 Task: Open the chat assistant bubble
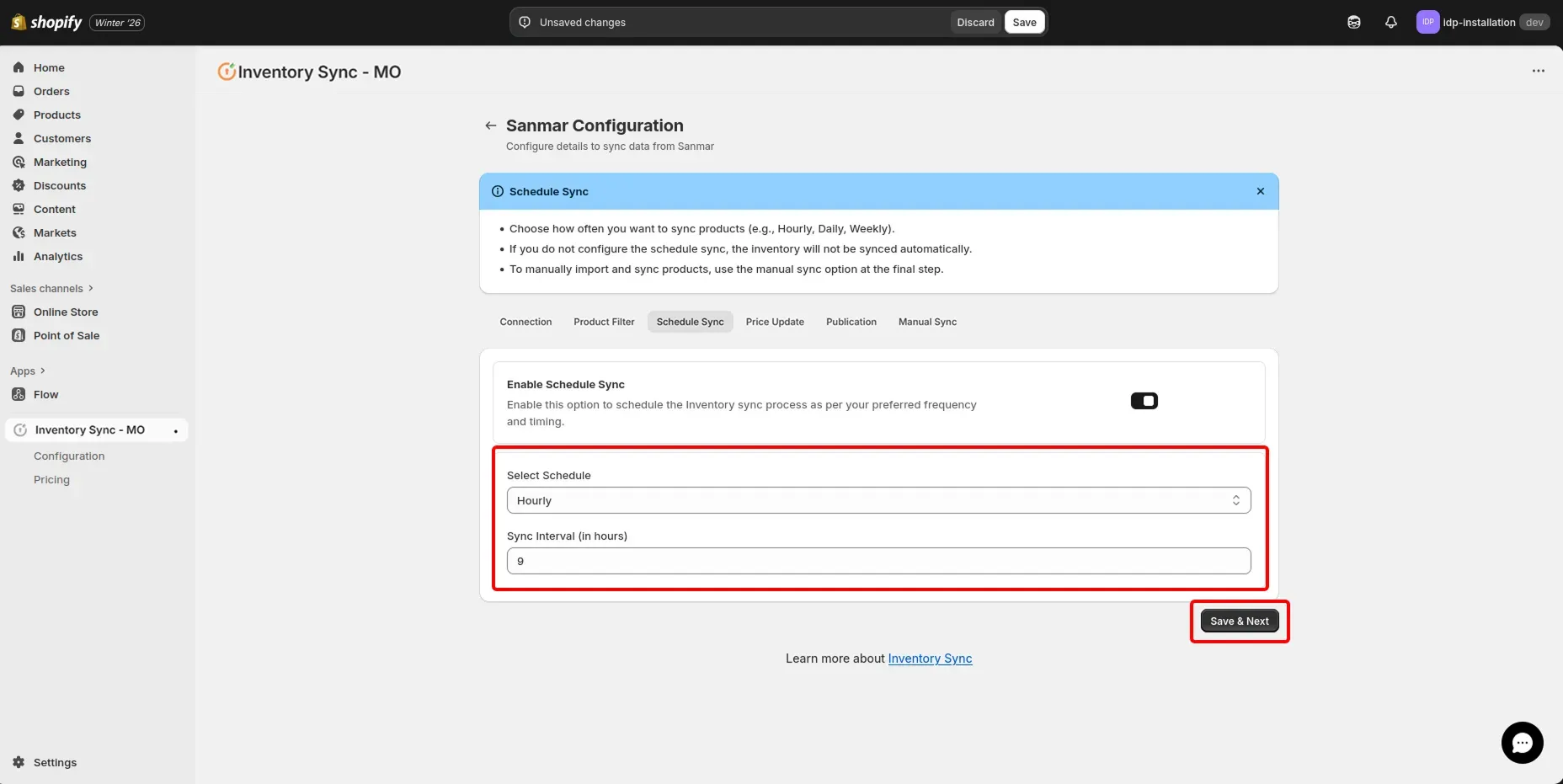click(x=1522, y=743)
